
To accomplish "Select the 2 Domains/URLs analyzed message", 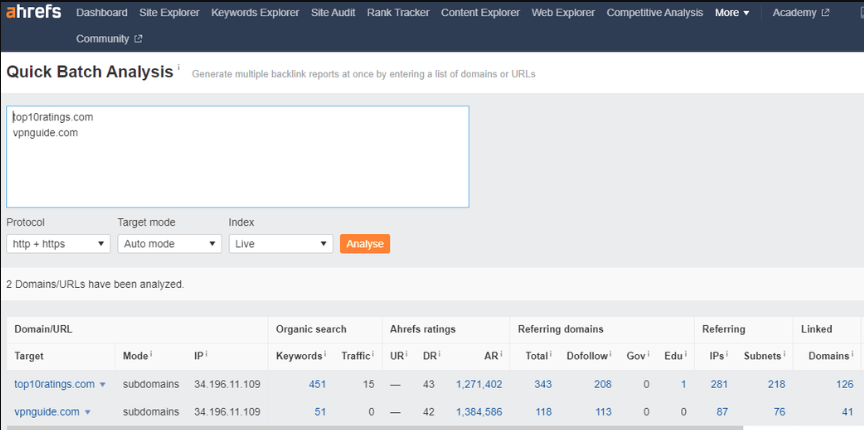I will 95,285.
